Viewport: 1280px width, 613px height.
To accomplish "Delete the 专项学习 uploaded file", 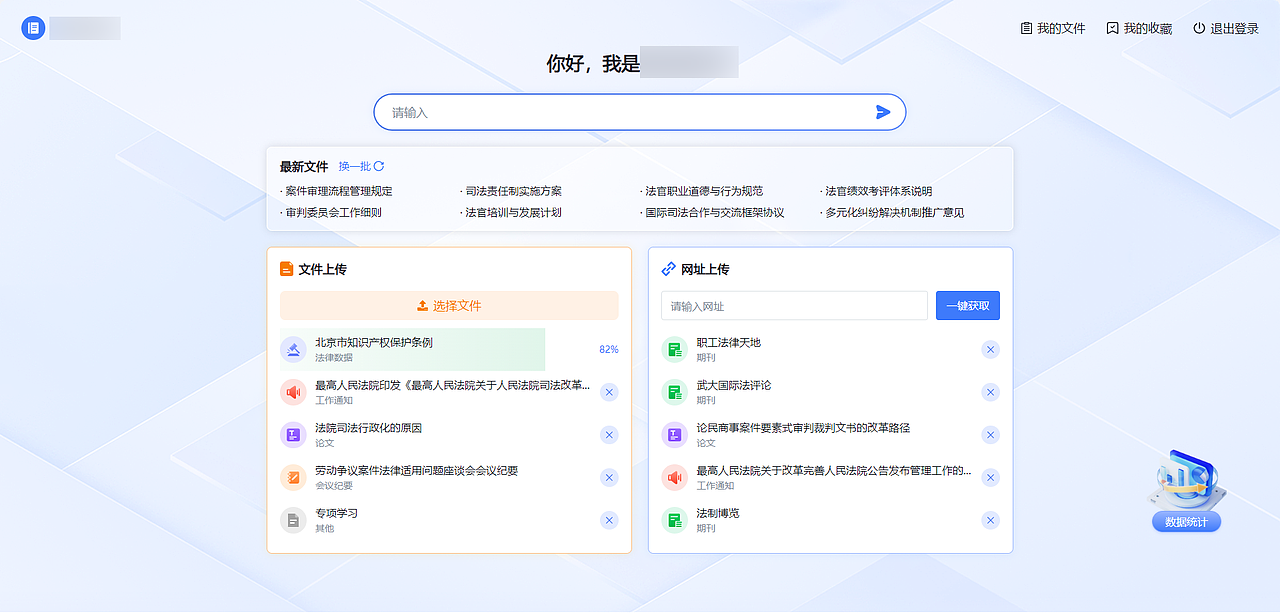I will 609,520.
